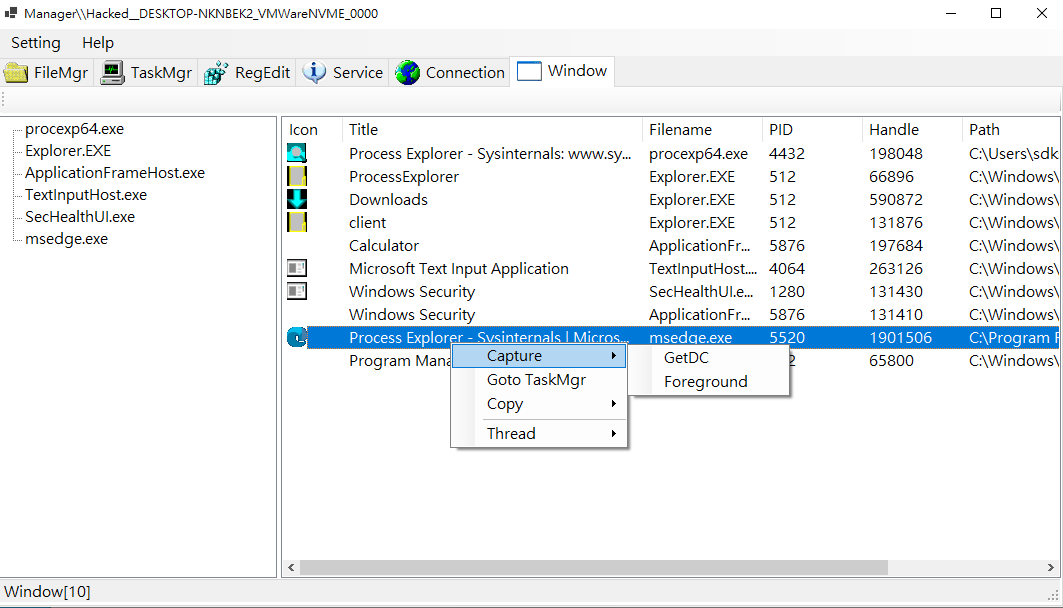The image size is (1063, 608).
Task: Select GetDC in the Capture submenu
Action: 708,357
